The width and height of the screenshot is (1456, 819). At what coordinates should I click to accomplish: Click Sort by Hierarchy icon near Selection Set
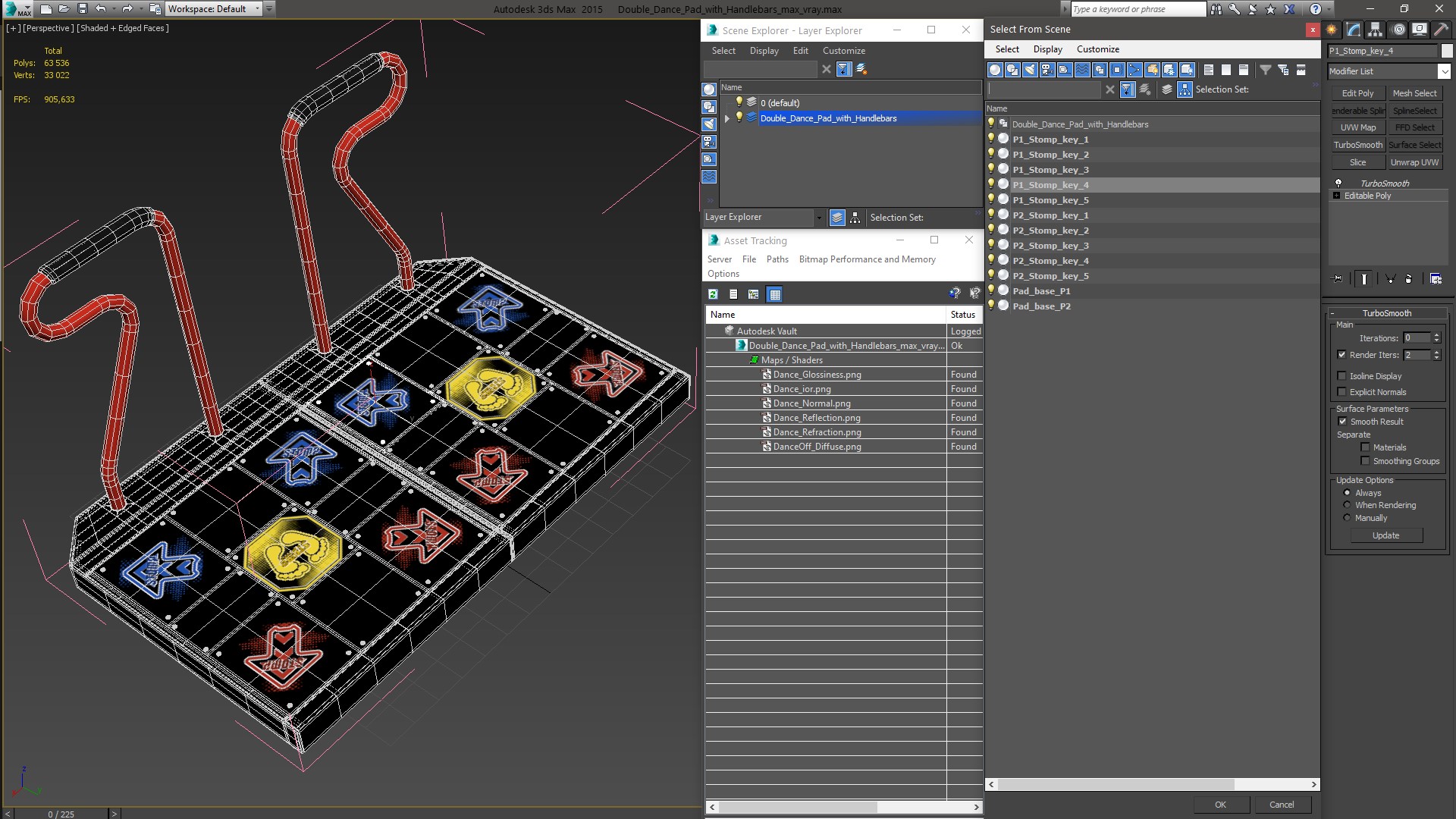point(1185,89)
